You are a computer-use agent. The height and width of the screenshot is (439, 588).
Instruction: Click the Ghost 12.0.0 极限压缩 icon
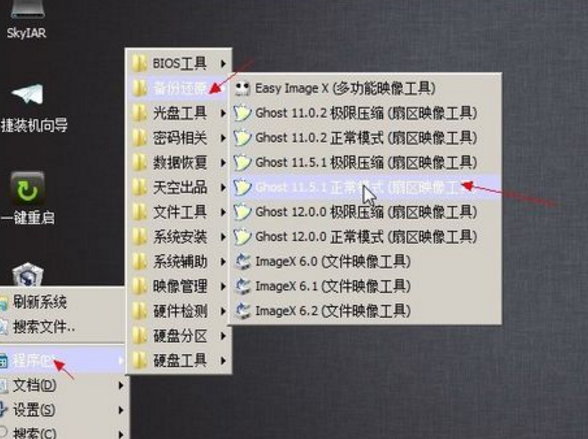(x=242, y=212)
